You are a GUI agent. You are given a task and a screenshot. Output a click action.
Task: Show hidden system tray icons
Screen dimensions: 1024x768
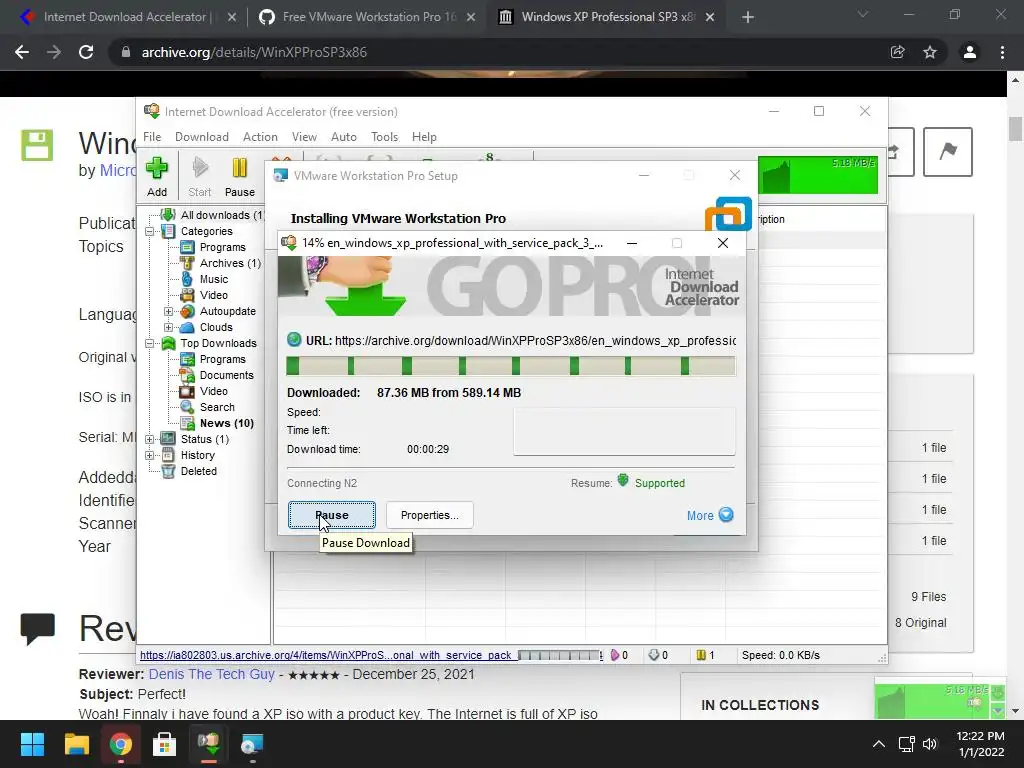point(879,744)
